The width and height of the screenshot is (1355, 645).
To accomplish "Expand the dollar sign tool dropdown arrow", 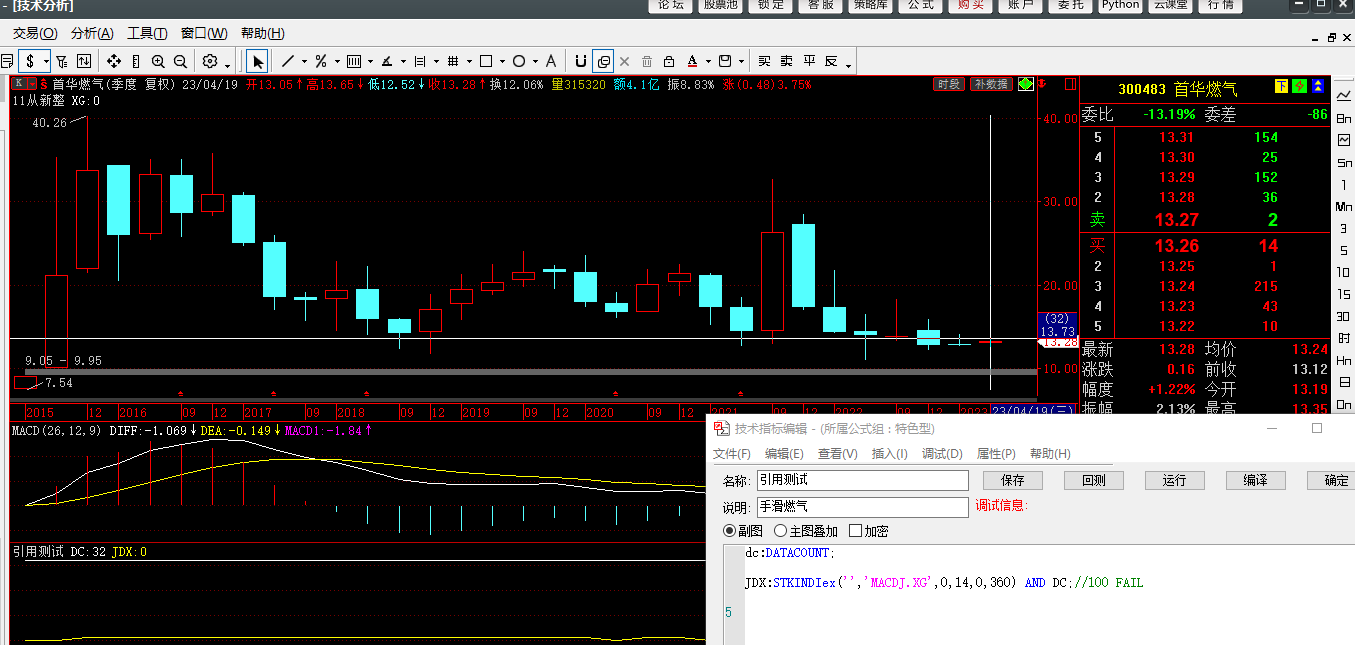I will point(46,61).
